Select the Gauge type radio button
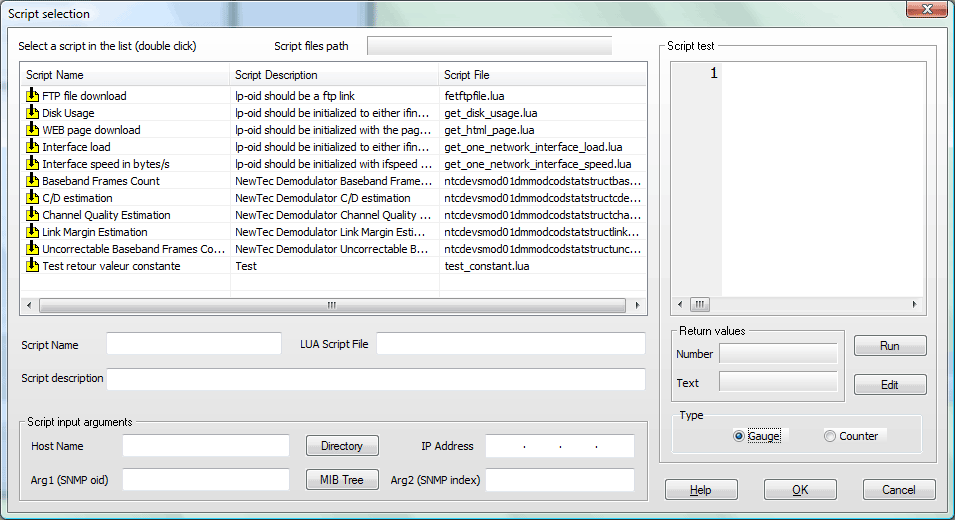Viewport: 955px width, 520px height. [x=739, y=436]
